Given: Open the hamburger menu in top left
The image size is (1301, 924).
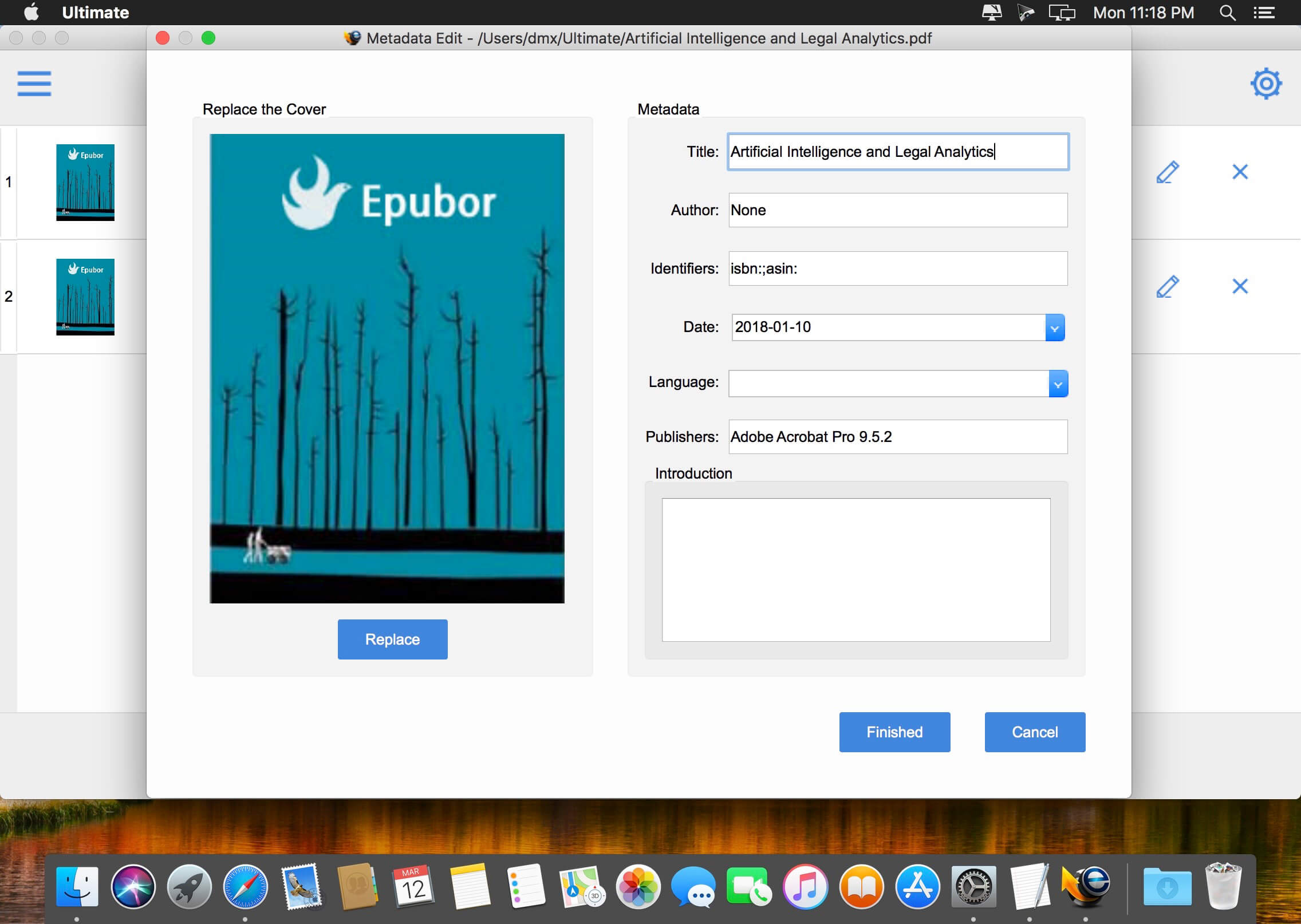Looking at the screenshot, I should (35, 84).
